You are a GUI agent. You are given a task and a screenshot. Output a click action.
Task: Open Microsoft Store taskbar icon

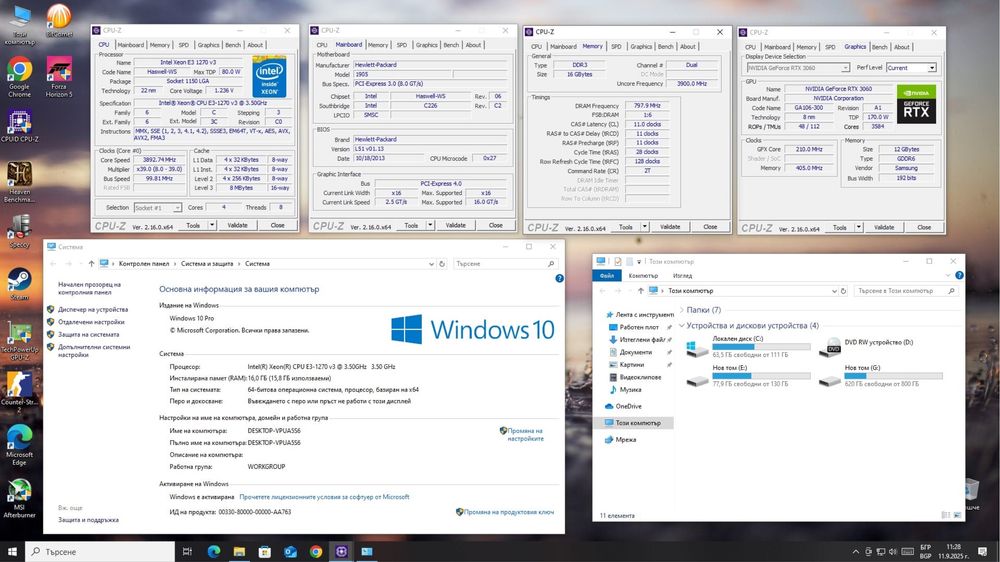click(x=265, y=551)
